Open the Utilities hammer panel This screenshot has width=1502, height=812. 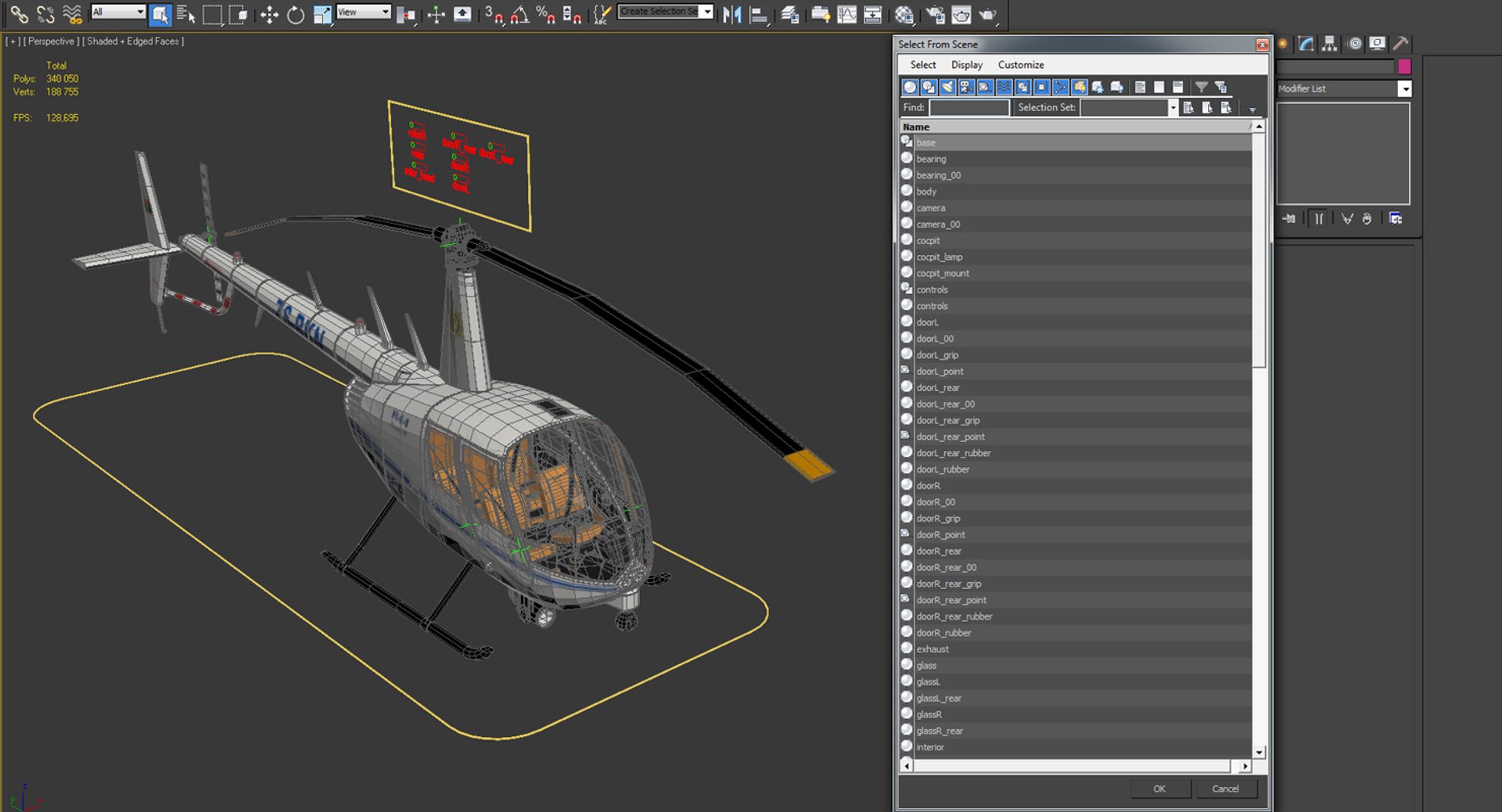pos(1400,44)
